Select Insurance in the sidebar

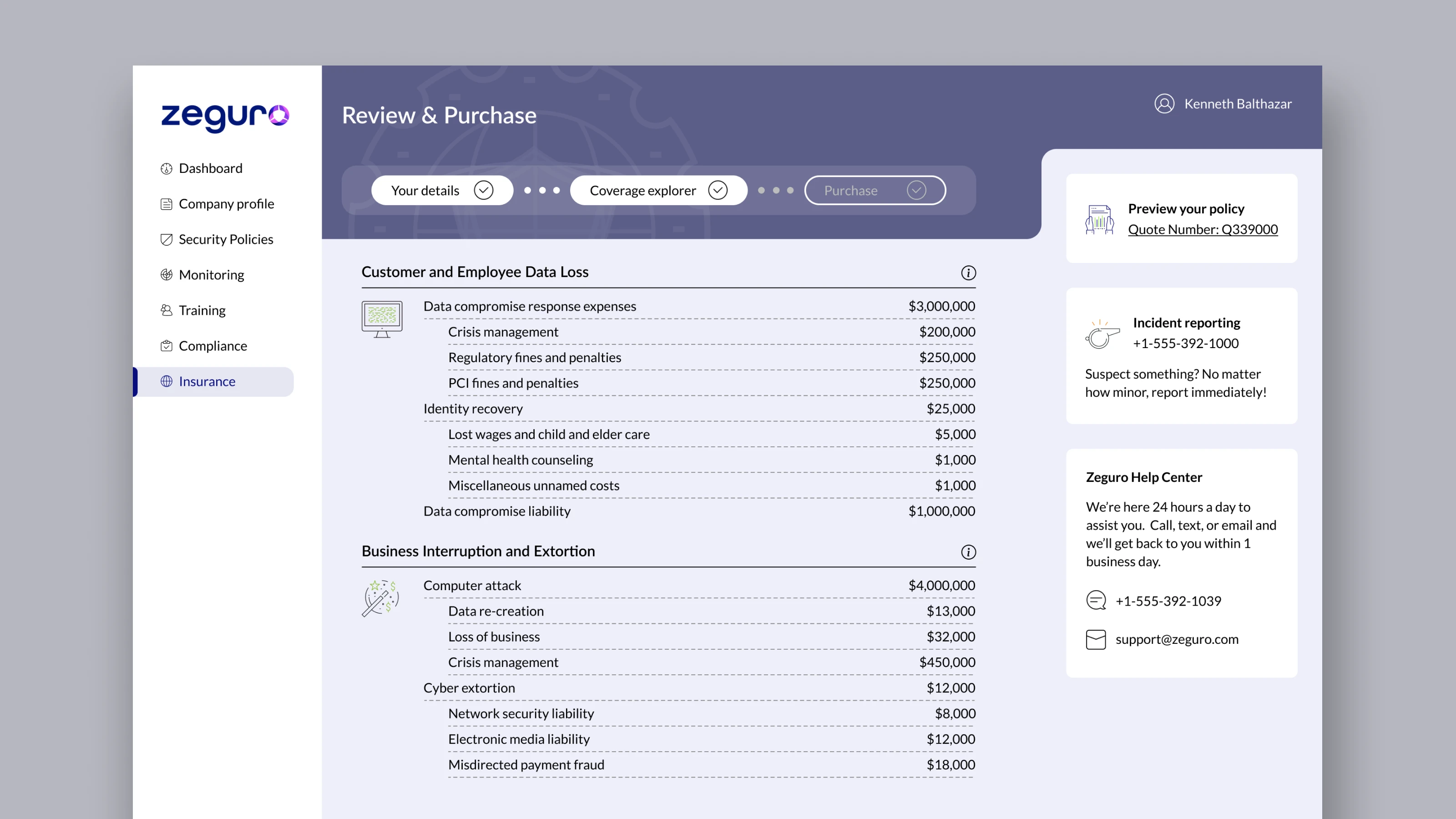click(207, 382)
